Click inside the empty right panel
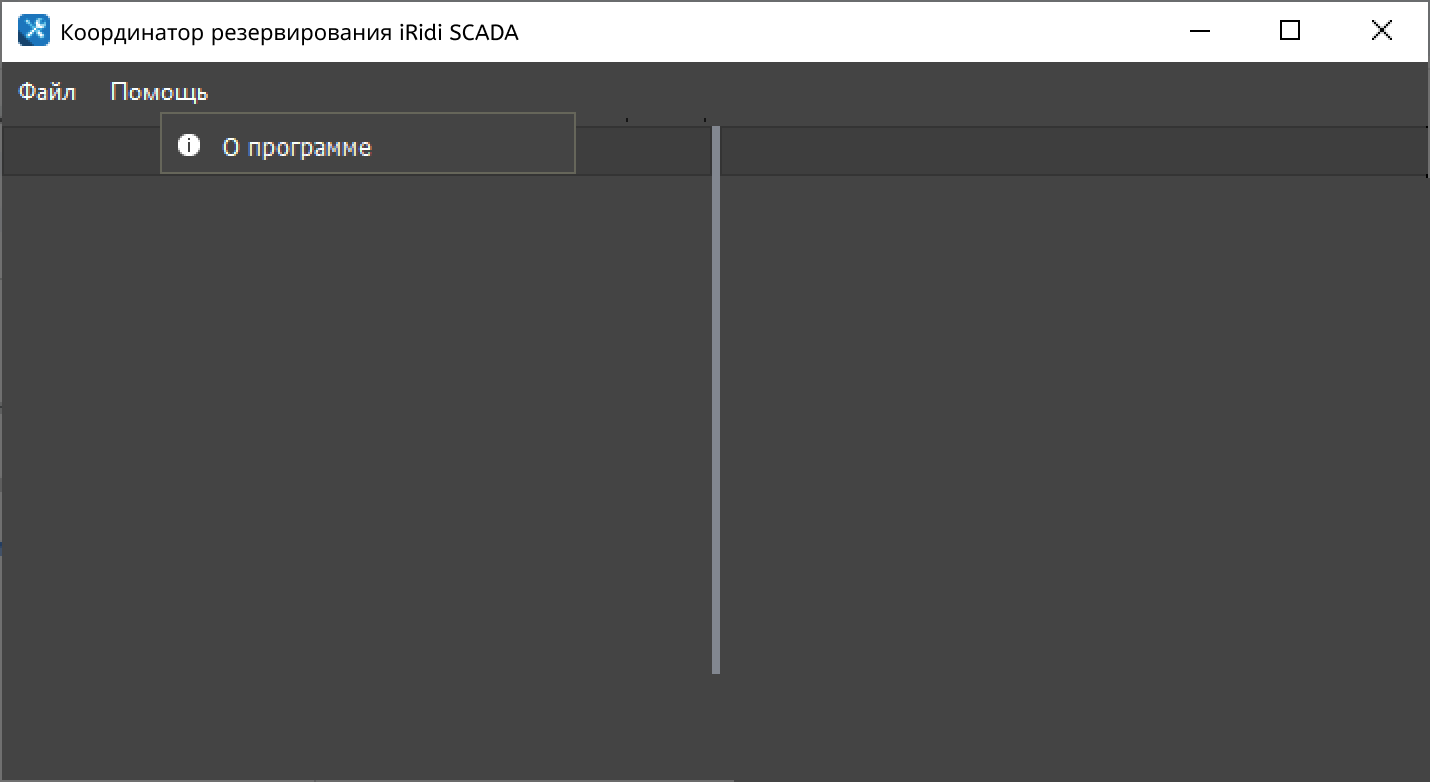1430x782 pixels. pos(1072,420)
